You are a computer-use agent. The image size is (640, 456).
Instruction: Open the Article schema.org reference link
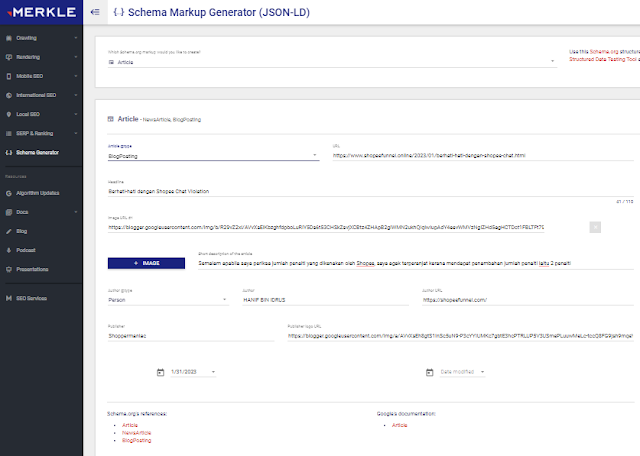point(130,425)
